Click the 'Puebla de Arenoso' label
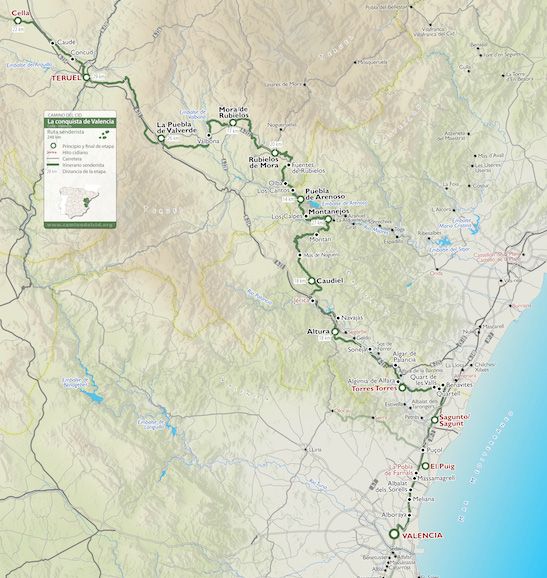This screenshot has height=578, width=547. click(x=325, y=194)
